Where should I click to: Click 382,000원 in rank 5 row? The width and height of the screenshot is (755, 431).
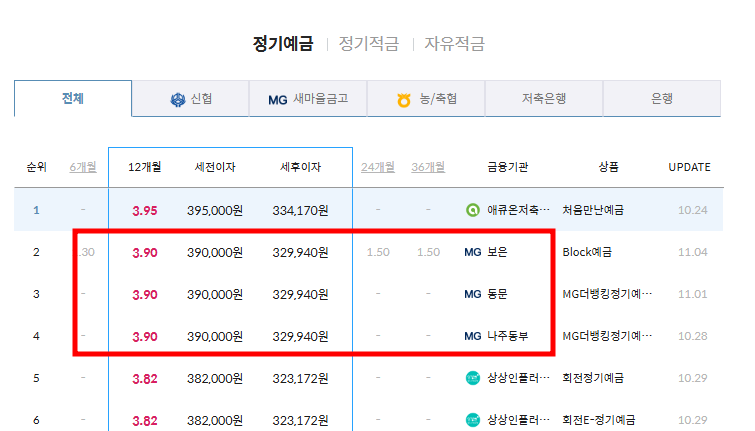pos(215,379)
